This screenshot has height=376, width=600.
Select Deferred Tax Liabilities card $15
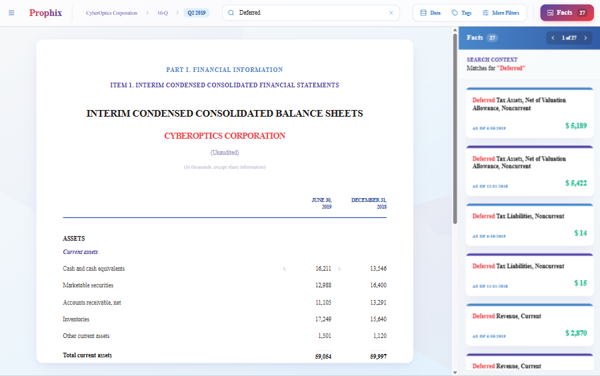530,274
